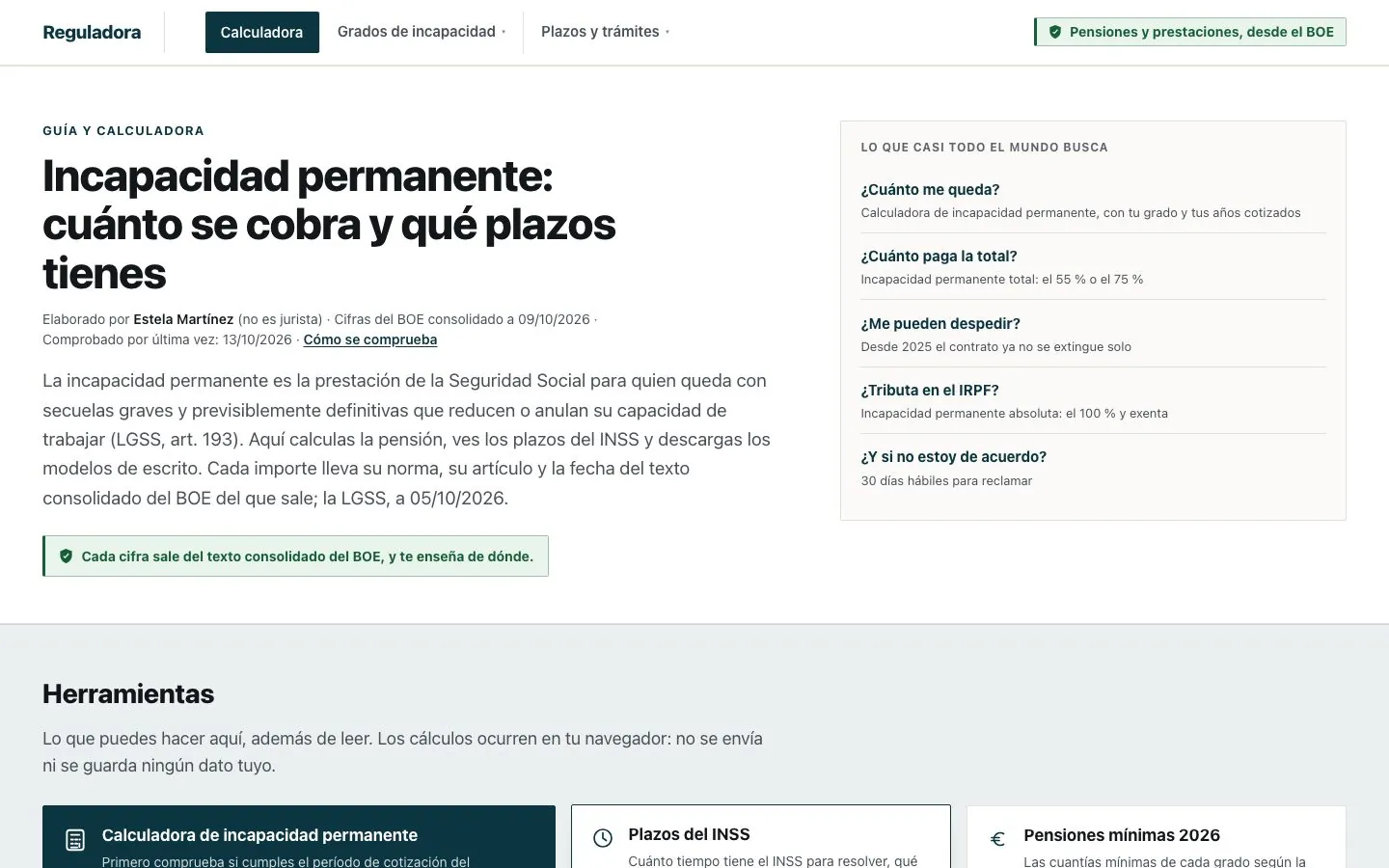Click the 'Comprobado por última vez: 13/10/2026' text
This screenshot has height=868, width=1389.
(x=167, y=339)
